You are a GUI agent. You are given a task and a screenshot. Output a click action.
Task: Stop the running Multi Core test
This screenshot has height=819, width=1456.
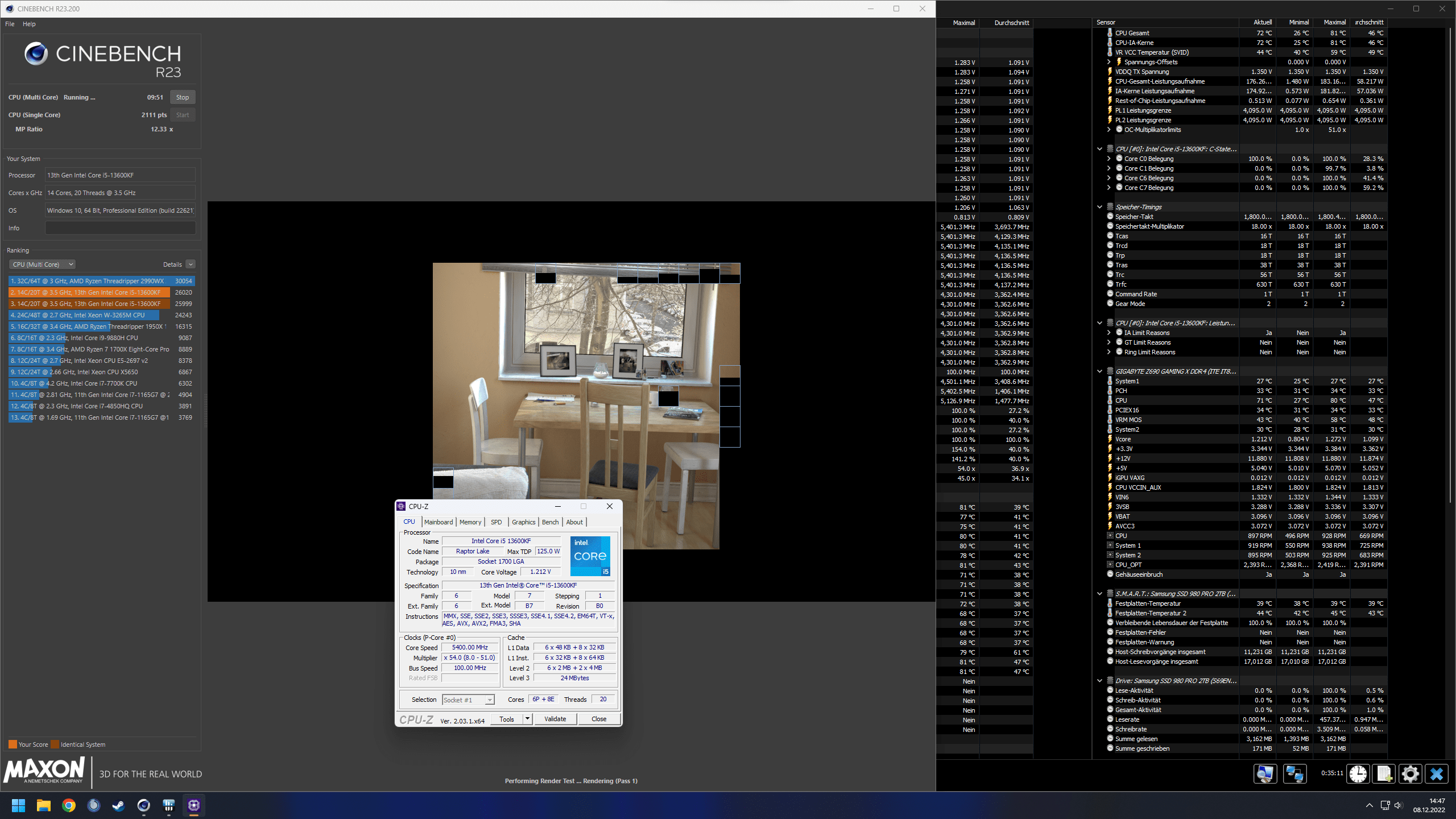click(x=183, y=97)
